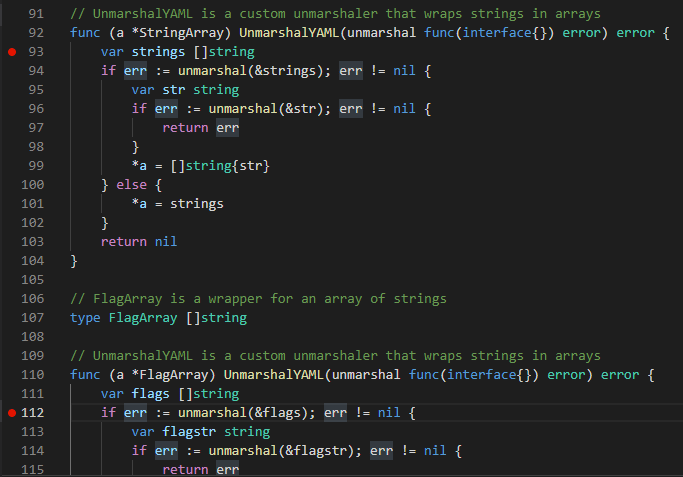Place cursor on 'var str string' line 95
Image resolution: width=683 pixels, height=477 pixels.
184,90
